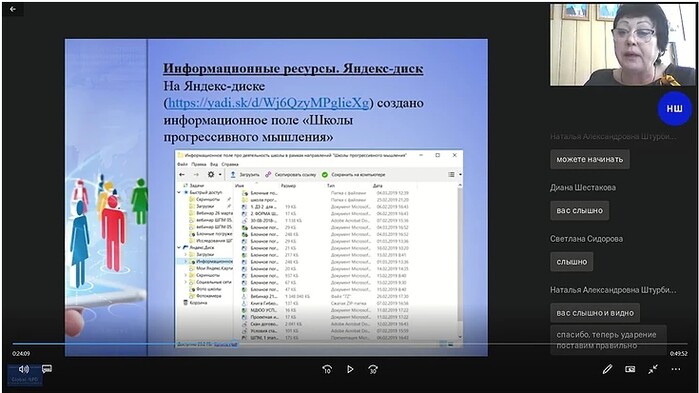Viewport: 699px width, 393px height.
Task: Click 'Загрузить' upload button in Yandex window
Action: tap(245, 175)
